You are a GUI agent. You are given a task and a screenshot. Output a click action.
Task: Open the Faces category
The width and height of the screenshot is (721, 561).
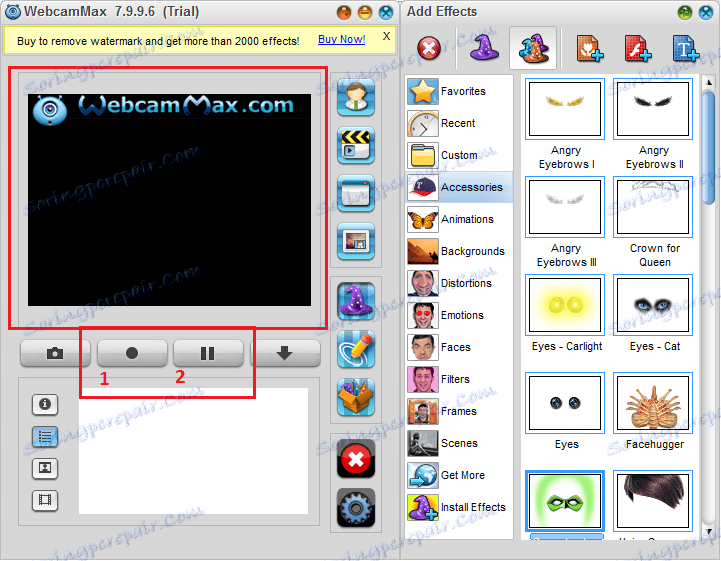coord(459,347)
